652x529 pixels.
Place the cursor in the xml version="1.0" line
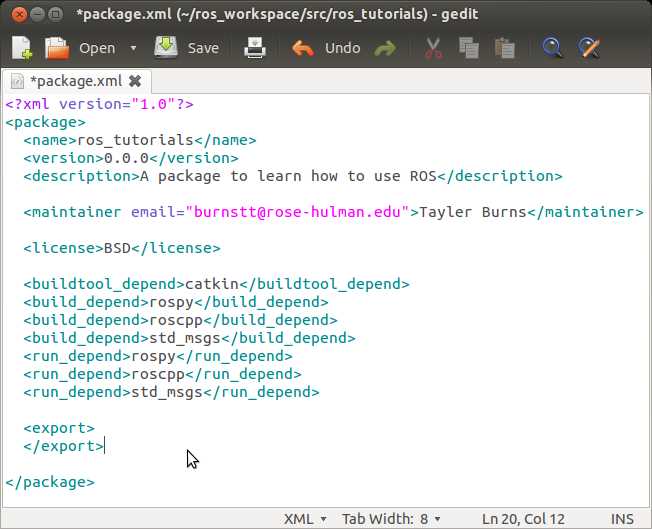click(100, 104)
